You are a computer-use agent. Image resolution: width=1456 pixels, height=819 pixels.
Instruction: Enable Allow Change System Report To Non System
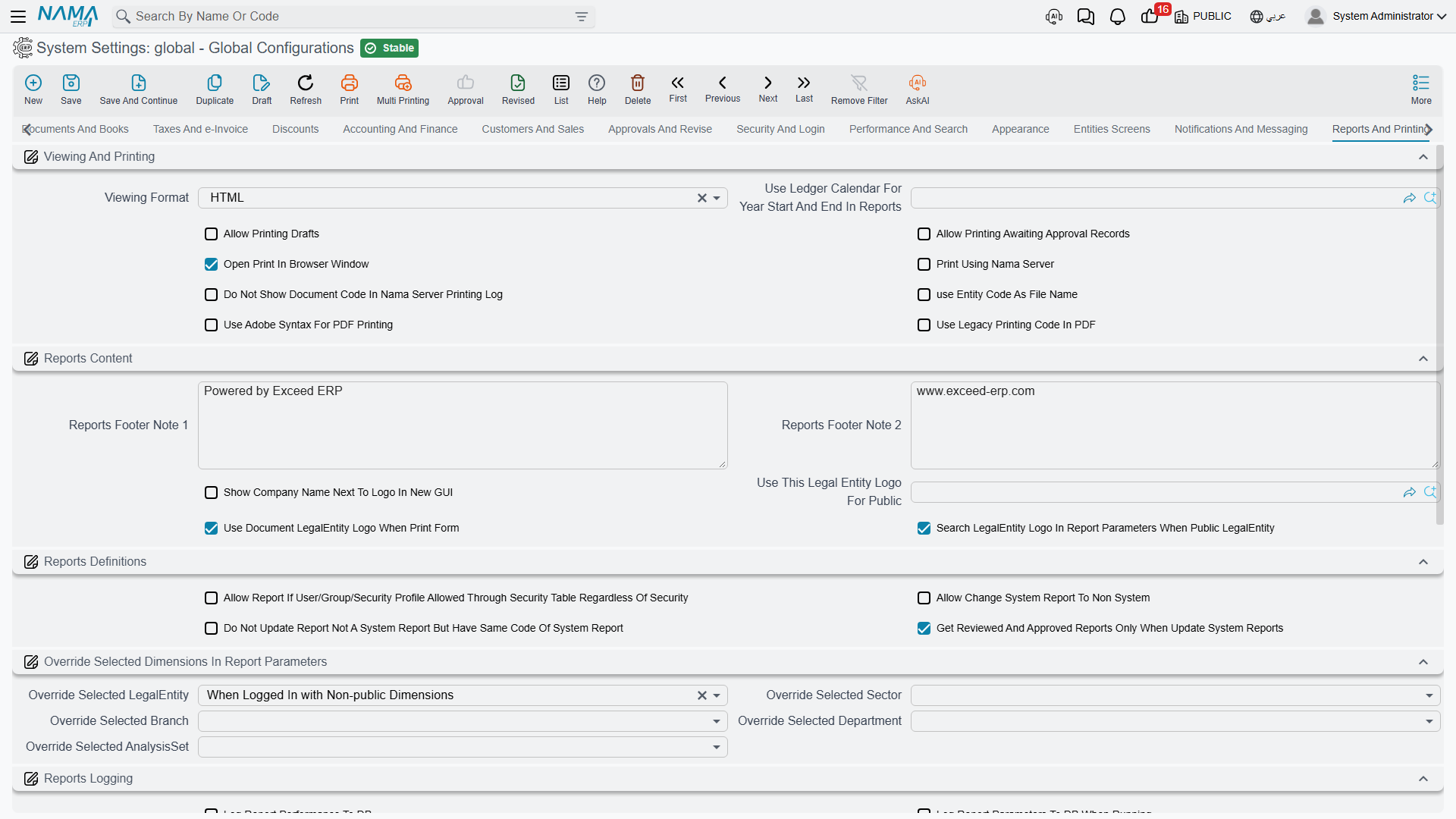tap(924, 598)
